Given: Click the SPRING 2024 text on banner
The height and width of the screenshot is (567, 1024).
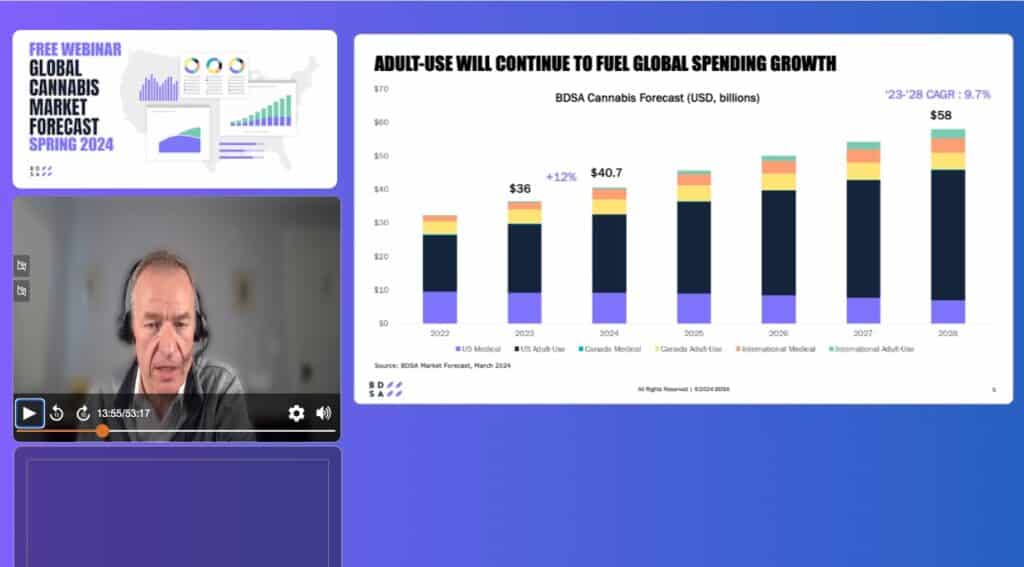Looking at the screenshot, I should click(71, 144).
